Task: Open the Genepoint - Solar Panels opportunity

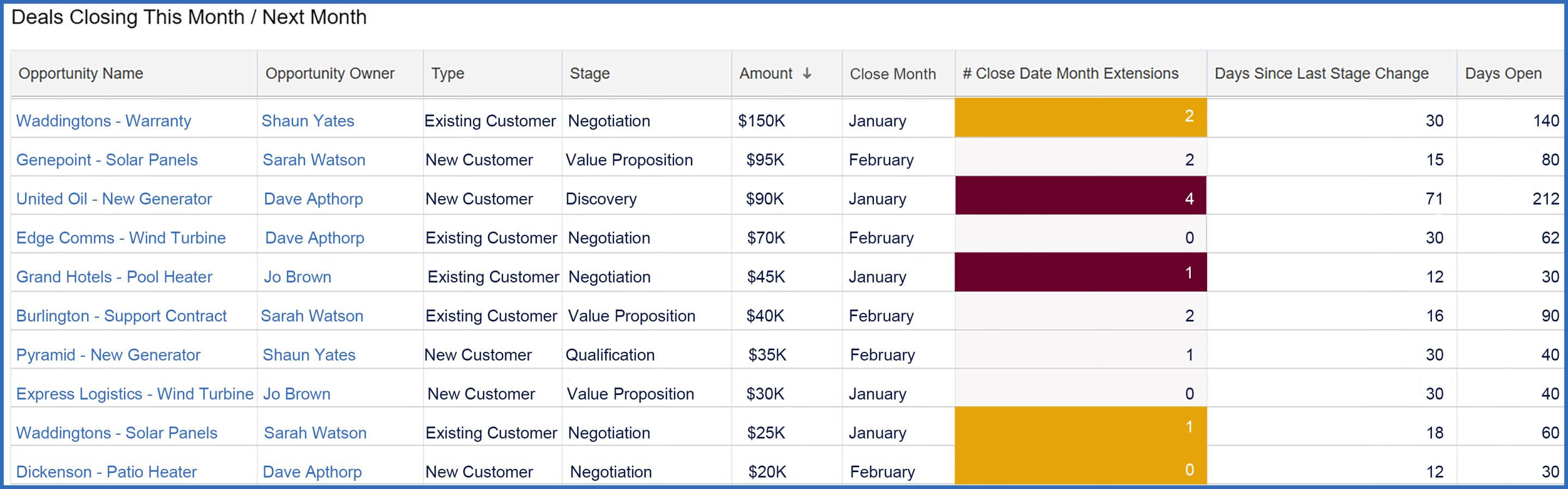Action: tap(107, 160)
